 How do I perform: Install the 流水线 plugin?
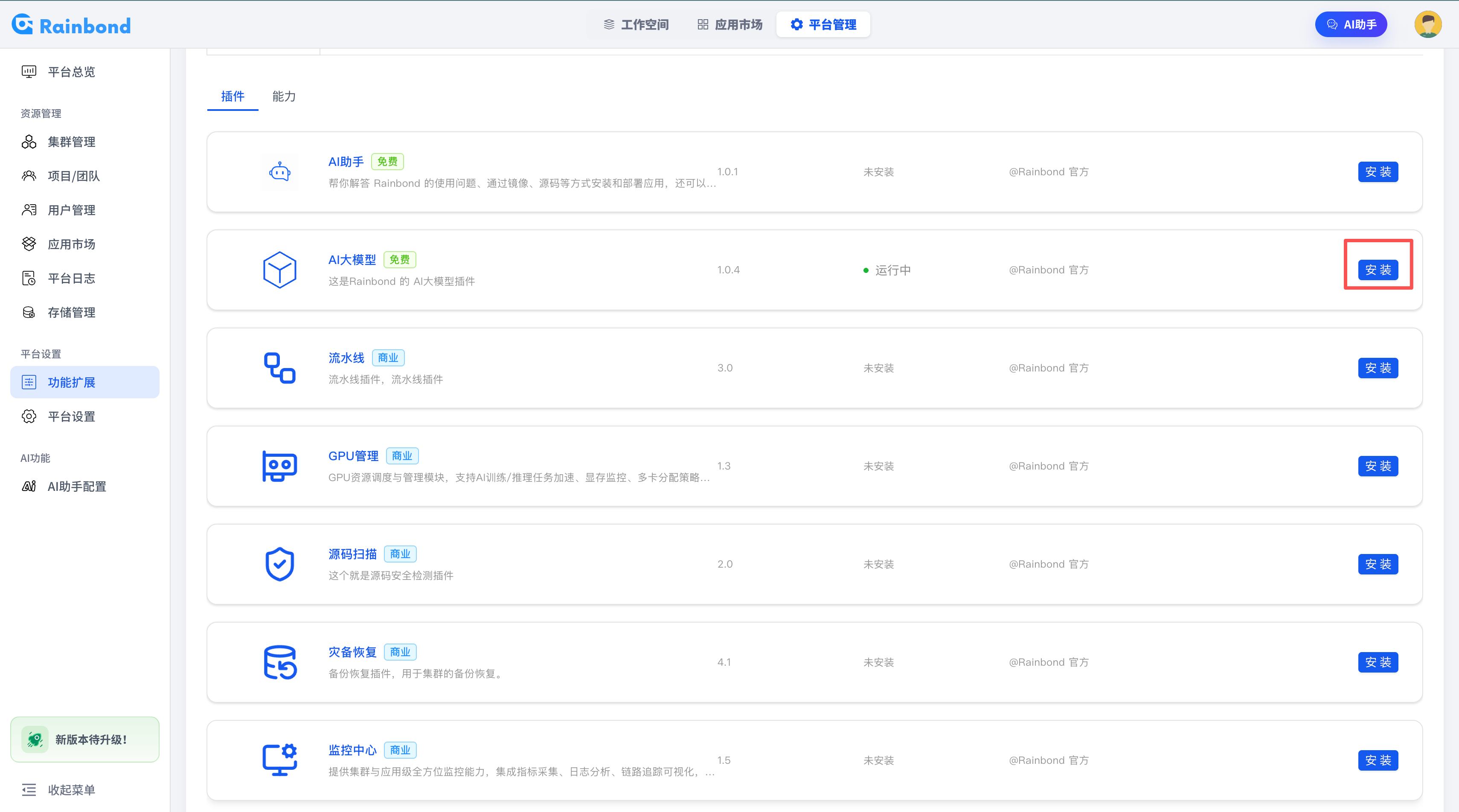[1378, 368]
